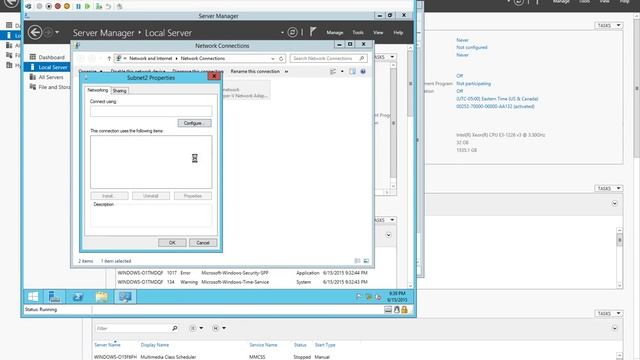The image size is (640, 360).
Task: Open Windows Start button in VM taskbar
Action: tap(33, 297)
